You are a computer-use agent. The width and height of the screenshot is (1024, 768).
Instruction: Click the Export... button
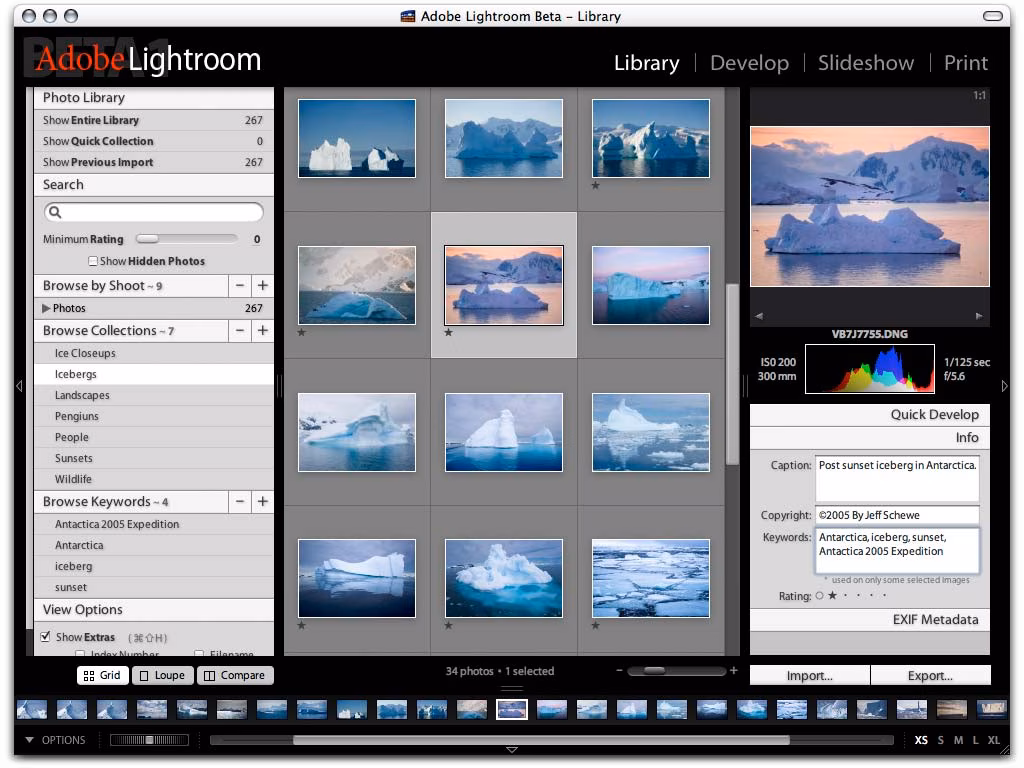(930, 675)
